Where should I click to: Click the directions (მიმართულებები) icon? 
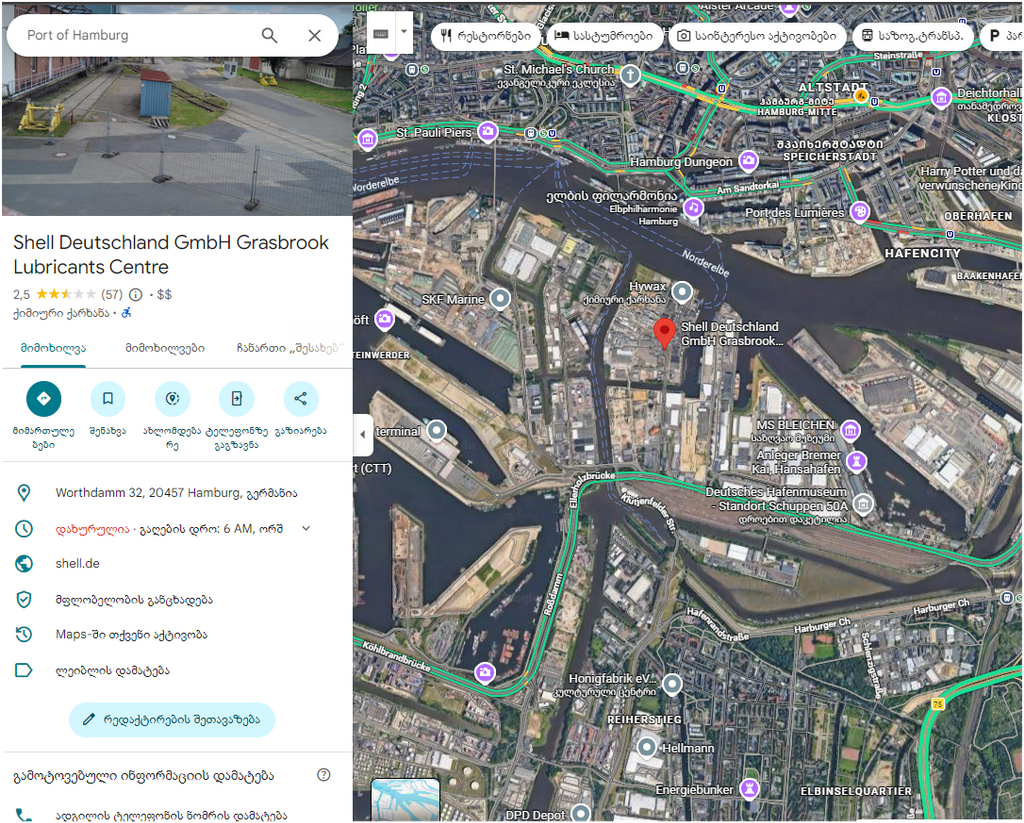44,398
